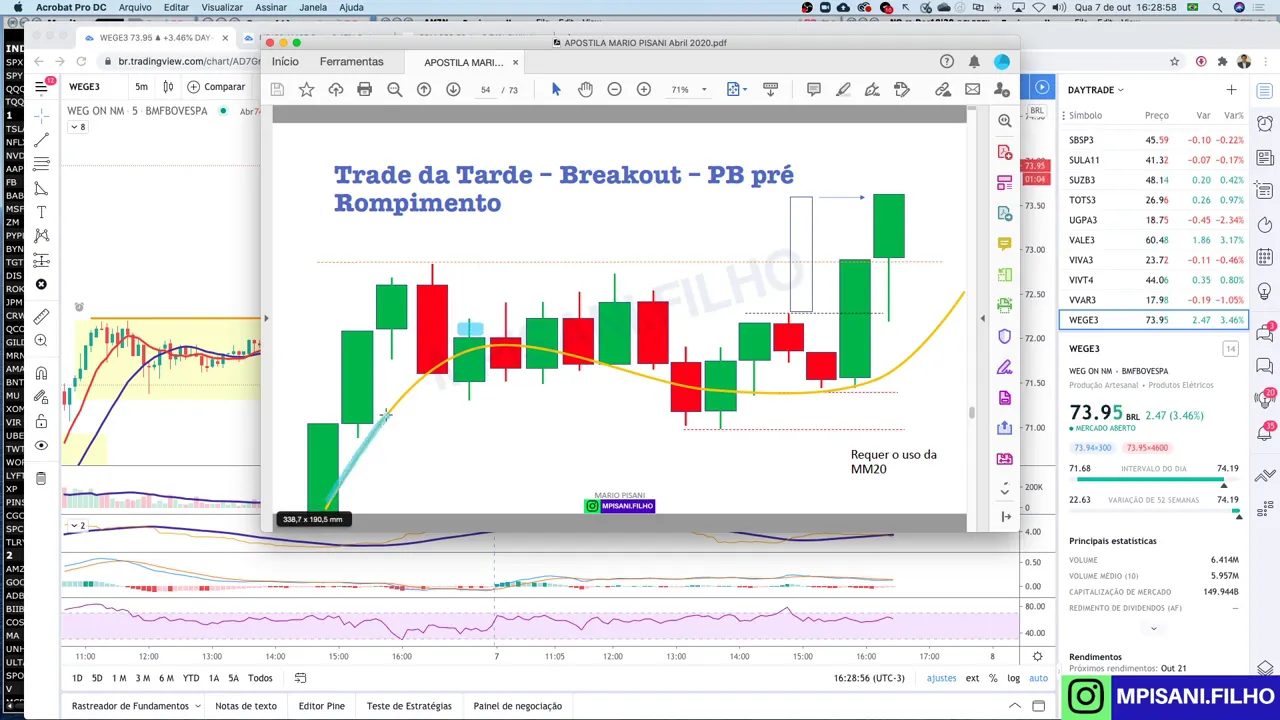The height and width of the screenshot is (720, 1280).
Task: Collapse the right tools panel arrow
Action: (1005, 517)
